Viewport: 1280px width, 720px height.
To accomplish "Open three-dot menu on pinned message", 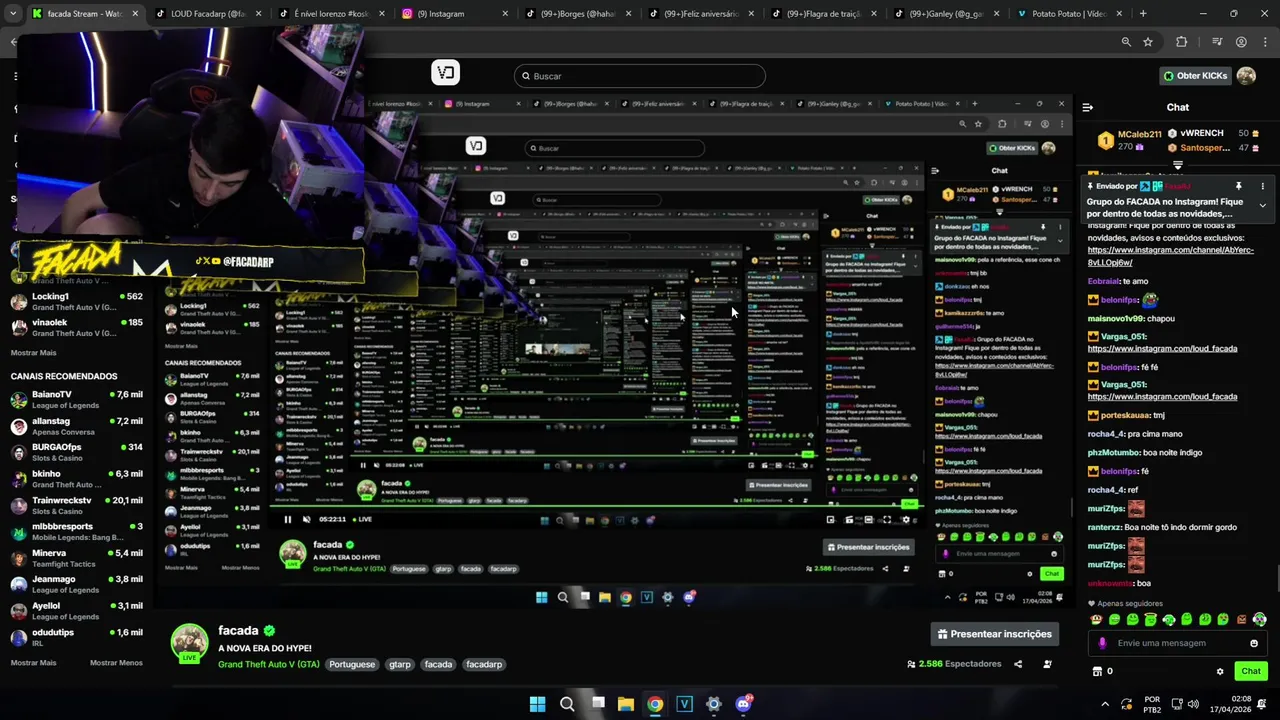I will click(x=1262, y=186).
